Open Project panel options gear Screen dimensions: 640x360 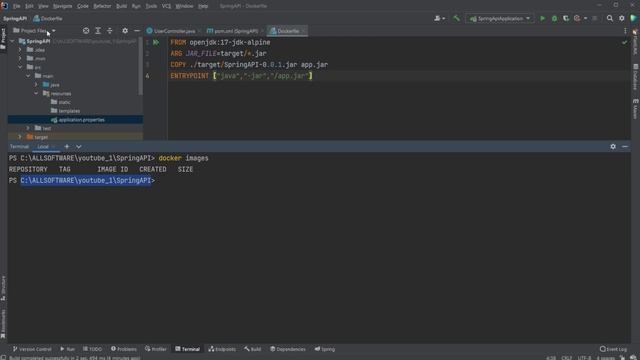pyautogui.click(x=125, y=31)
